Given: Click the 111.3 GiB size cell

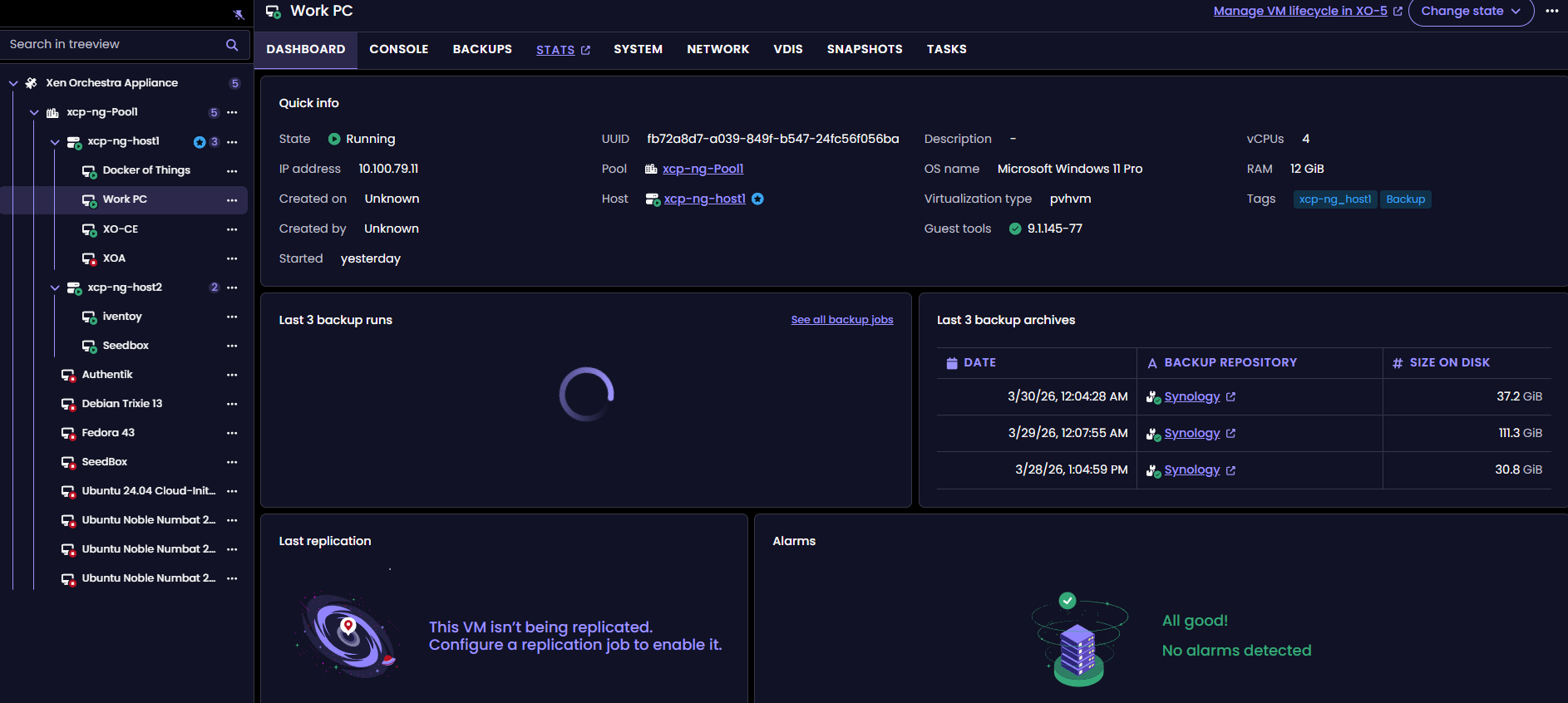Looking at the screenshot, I should point(1520,433).
